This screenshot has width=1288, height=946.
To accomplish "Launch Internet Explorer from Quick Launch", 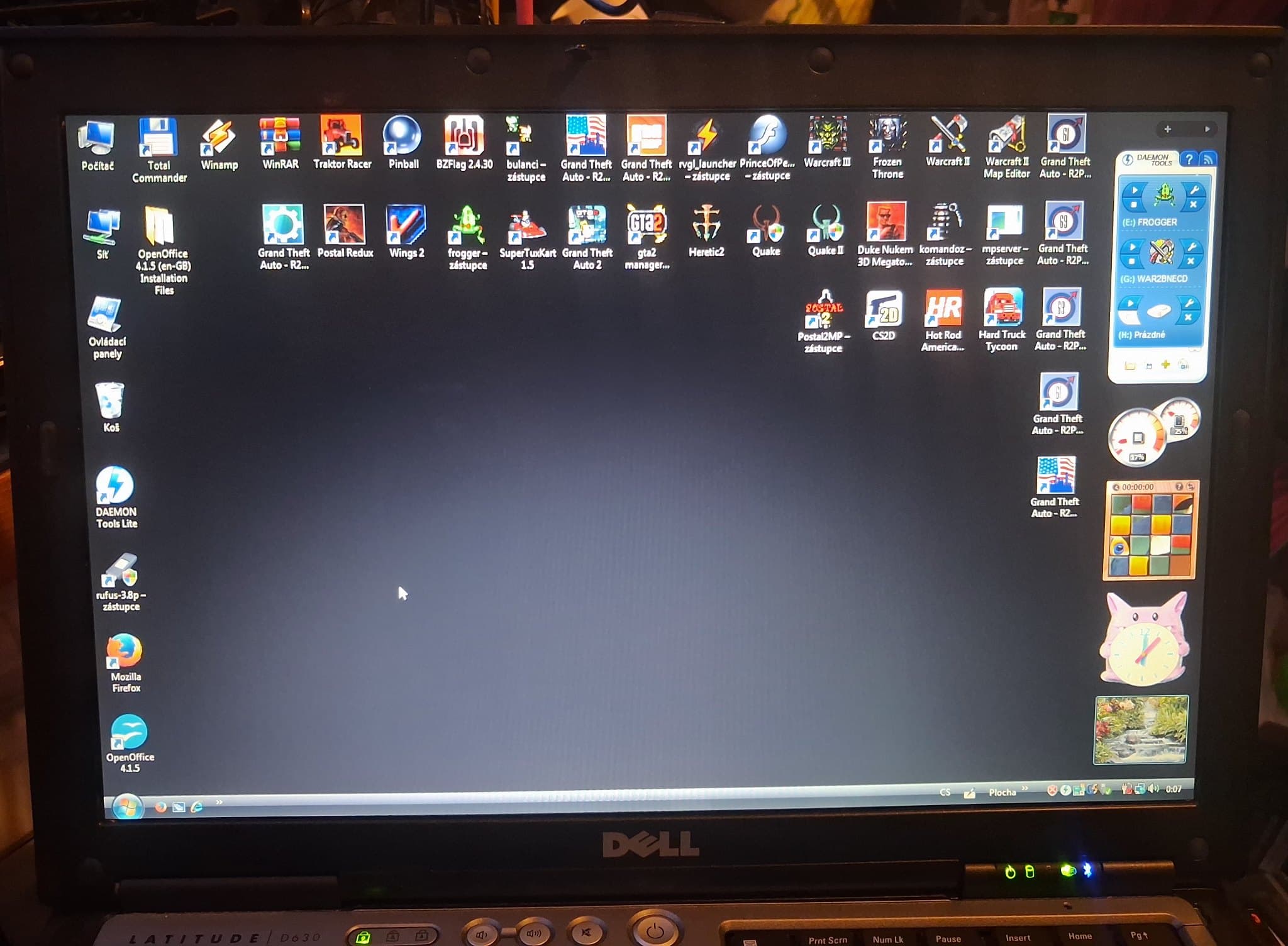I will click(x=197, y=806).
